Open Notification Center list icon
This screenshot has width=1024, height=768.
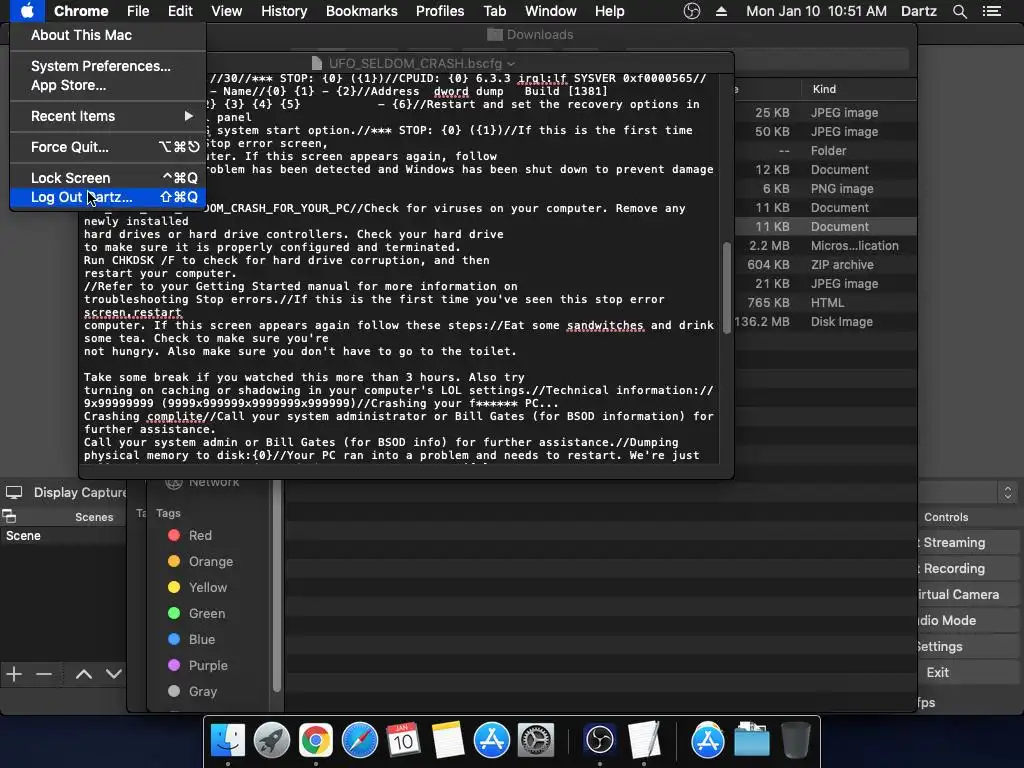(992, 11)
